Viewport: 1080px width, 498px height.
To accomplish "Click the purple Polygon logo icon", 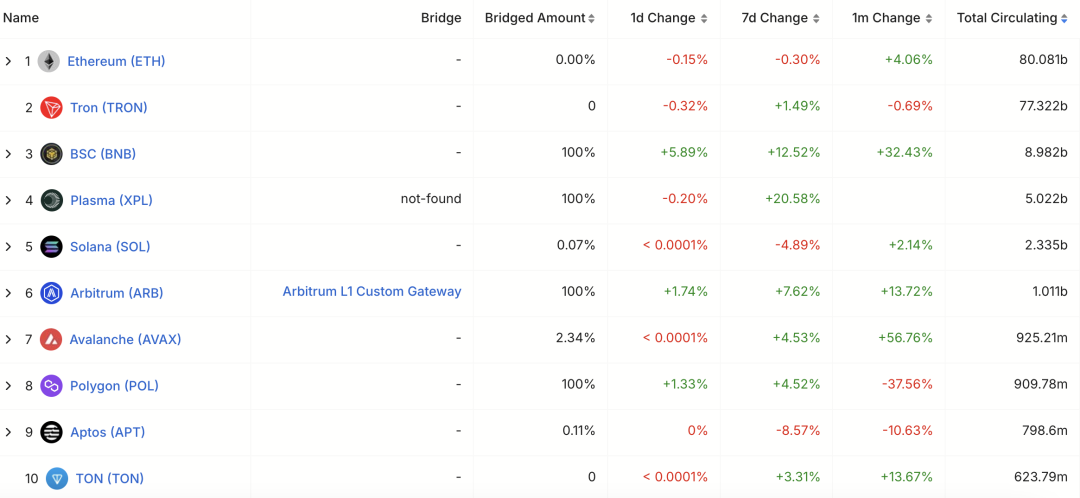I will pos(51,386).
